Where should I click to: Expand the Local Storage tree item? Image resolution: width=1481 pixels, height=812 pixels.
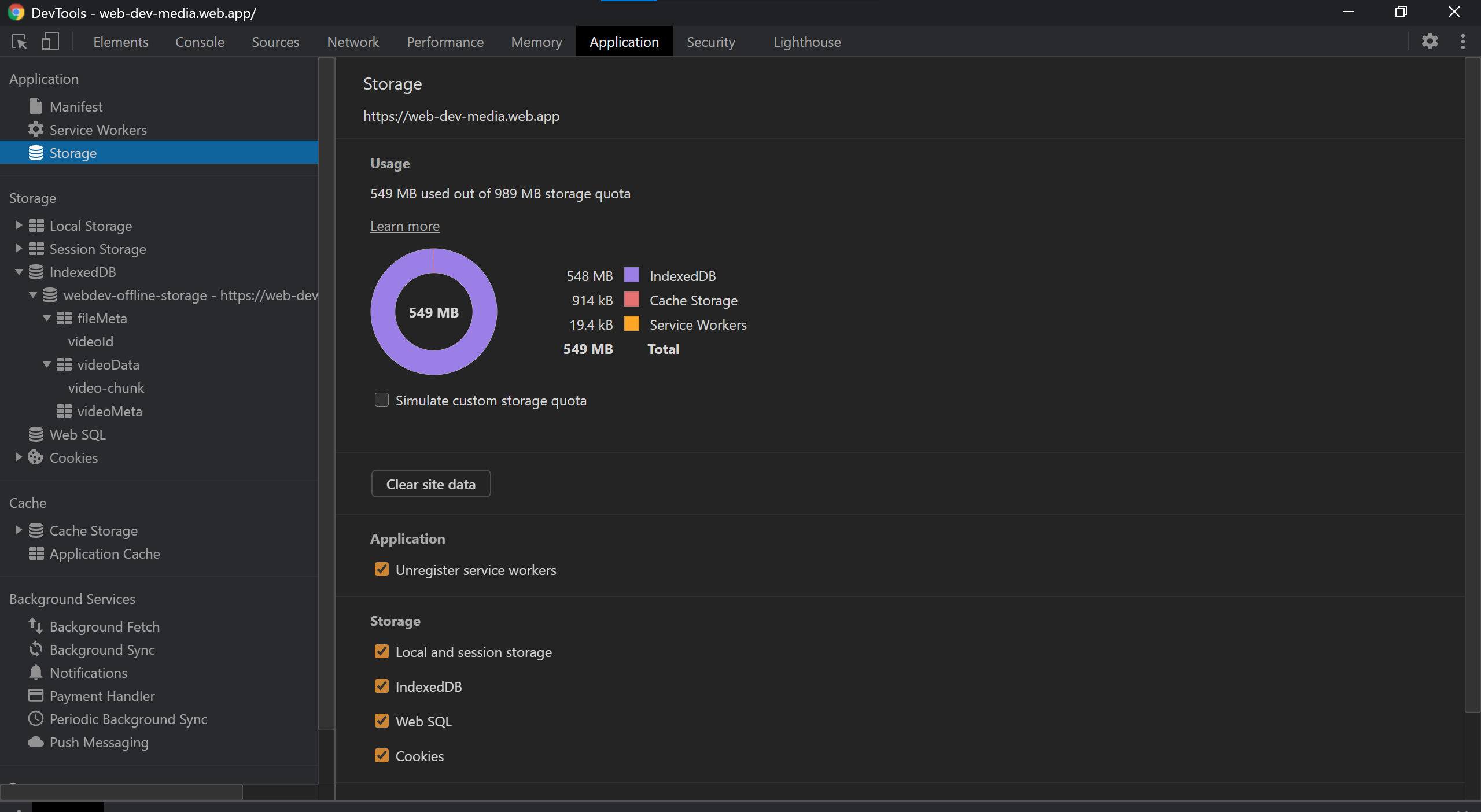[19, 226]
